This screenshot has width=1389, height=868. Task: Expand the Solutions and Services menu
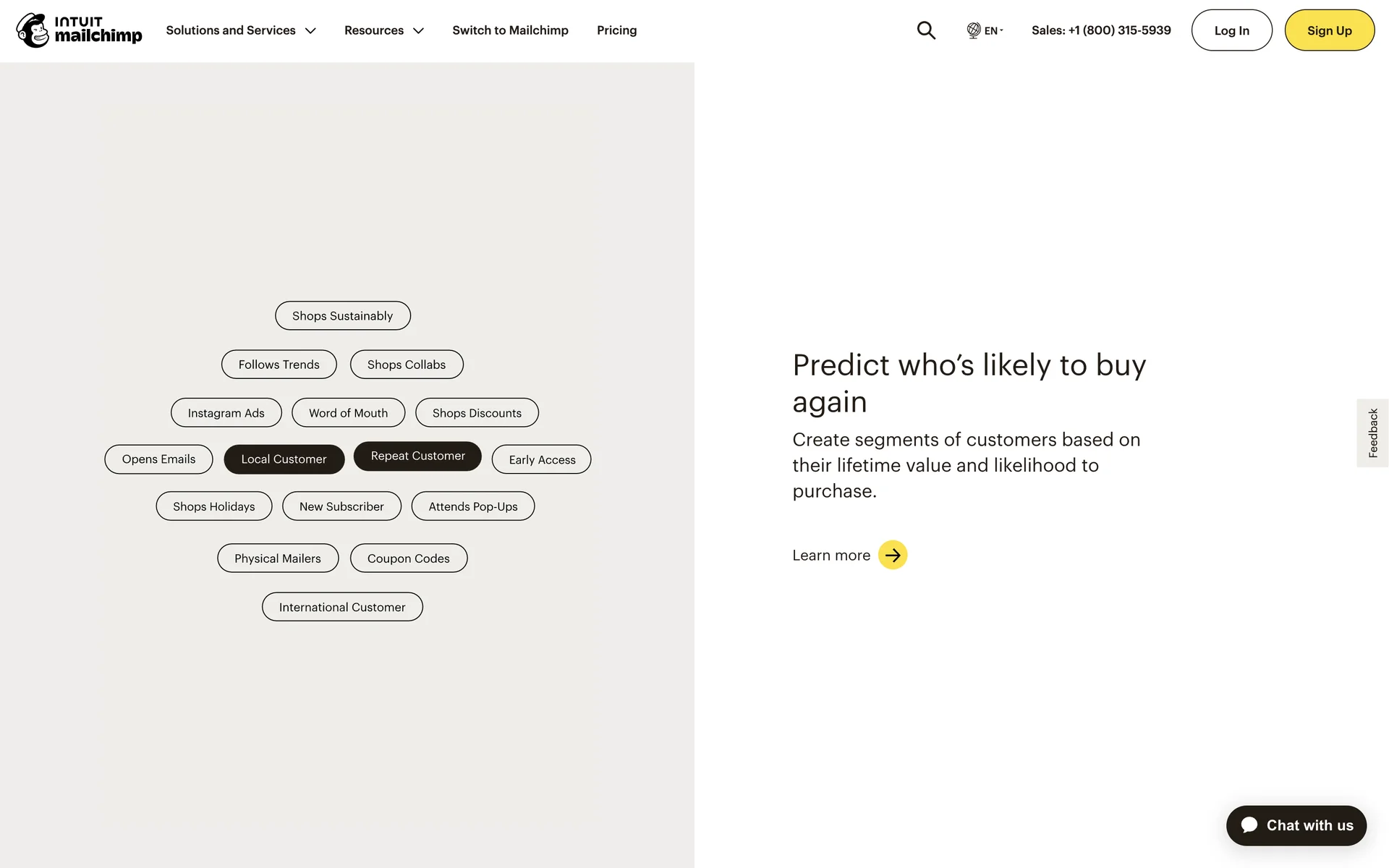click(241, 30)
